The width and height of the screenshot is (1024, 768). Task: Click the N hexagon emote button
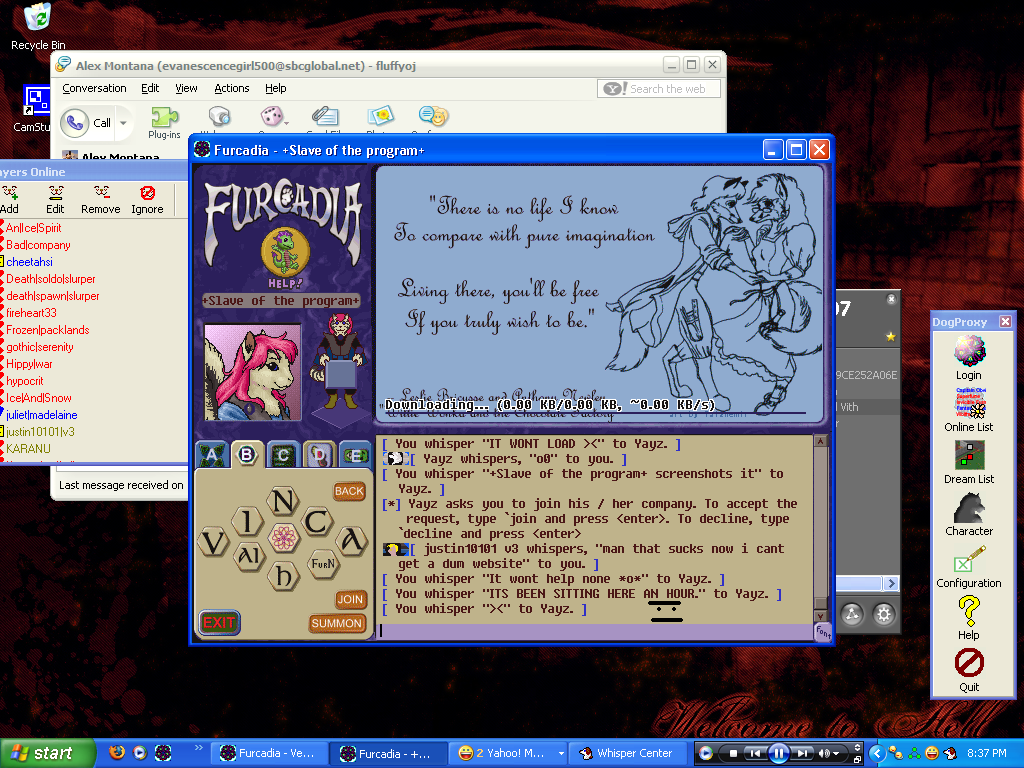pos(283,502)
